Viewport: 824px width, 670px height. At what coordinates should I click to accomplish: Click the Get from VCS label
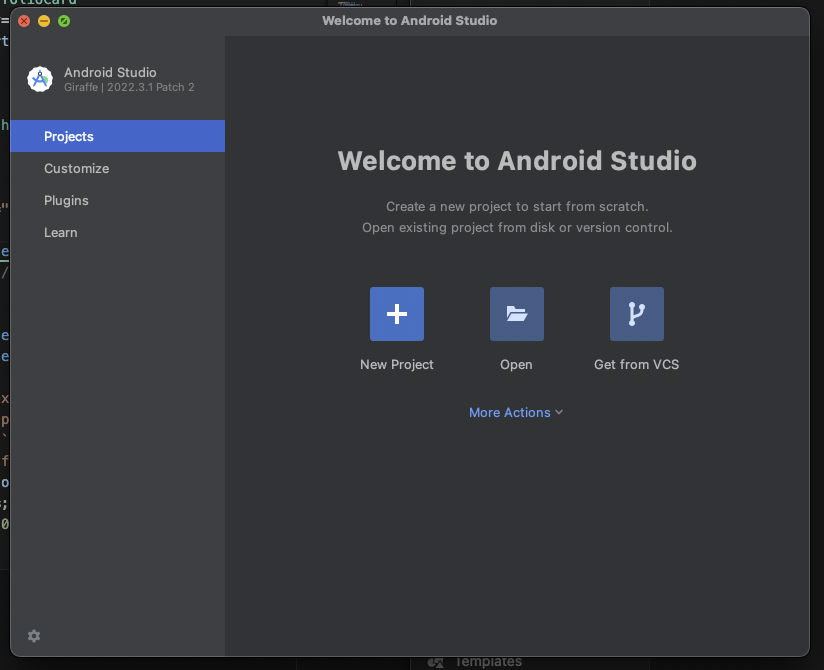[x=636, y=364]
